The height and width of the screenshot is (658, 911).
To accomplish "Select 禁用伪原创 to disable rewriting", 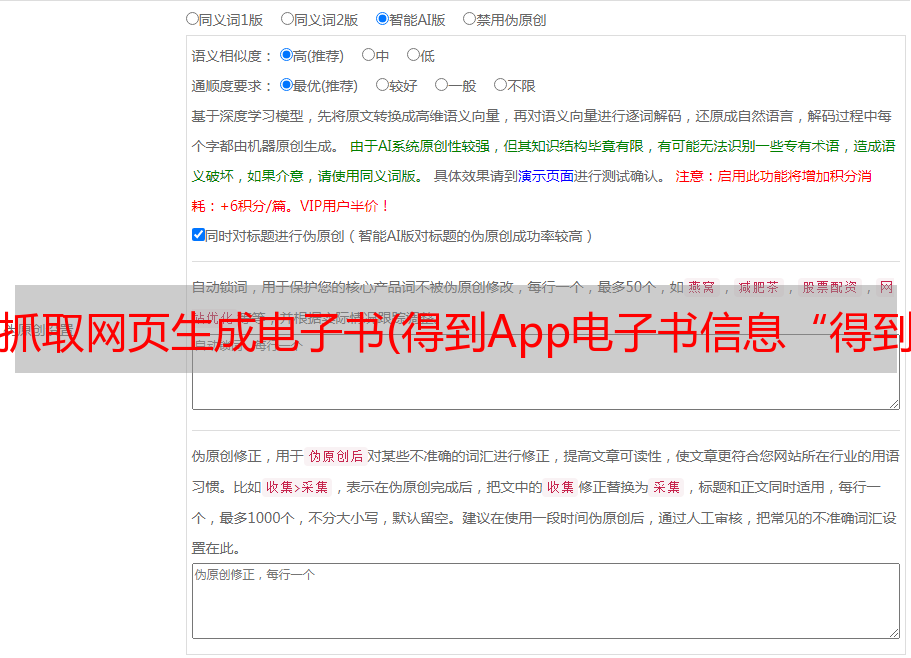I will pyautogui.click(x=469, y=18).
